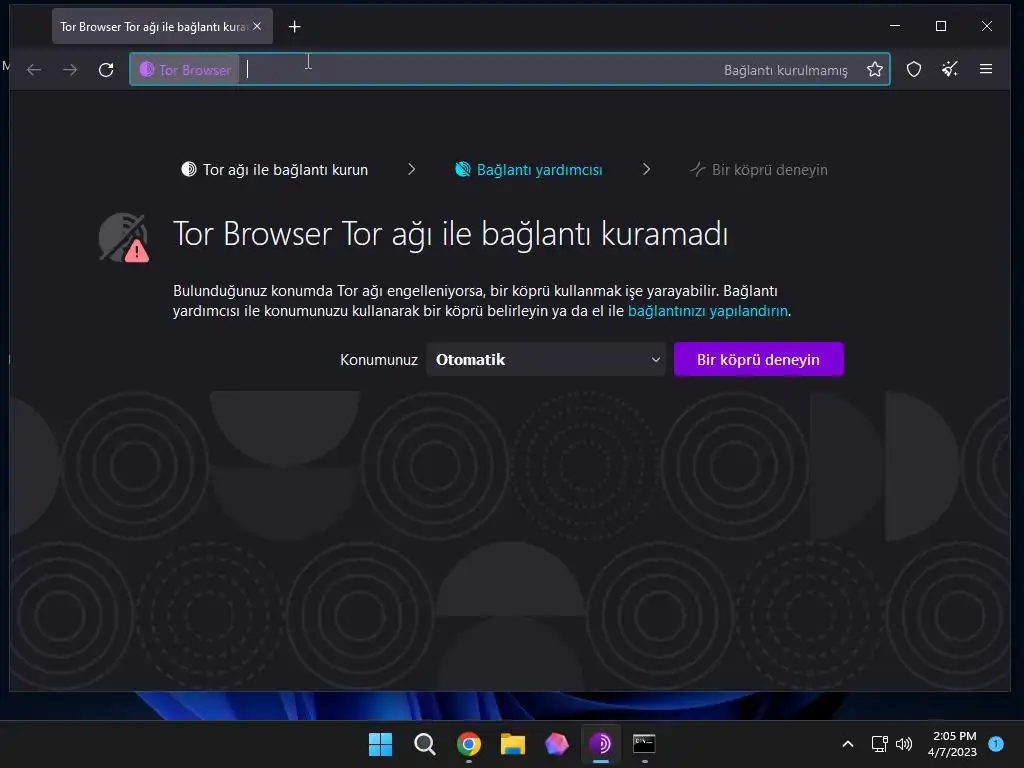Screen dimensions: 1024x768
Task: Open the Windows Start menu
Action: tap(381, 744)
